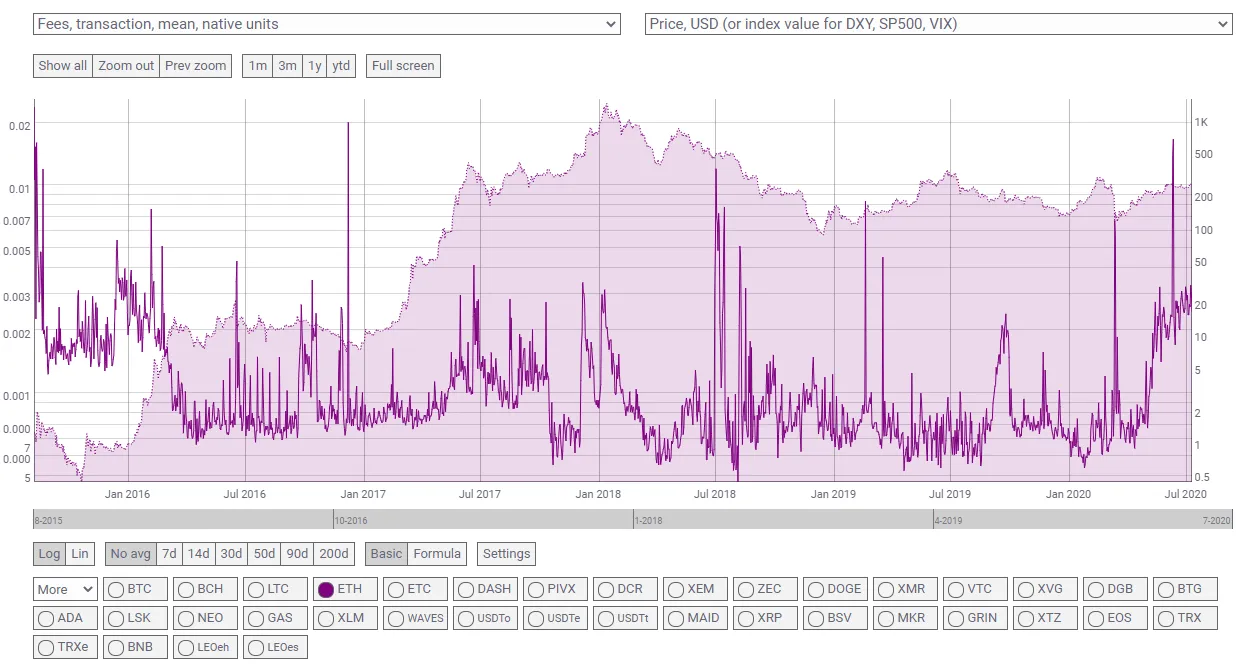Toggle the USDTe coin checkbox

(555, 618)
